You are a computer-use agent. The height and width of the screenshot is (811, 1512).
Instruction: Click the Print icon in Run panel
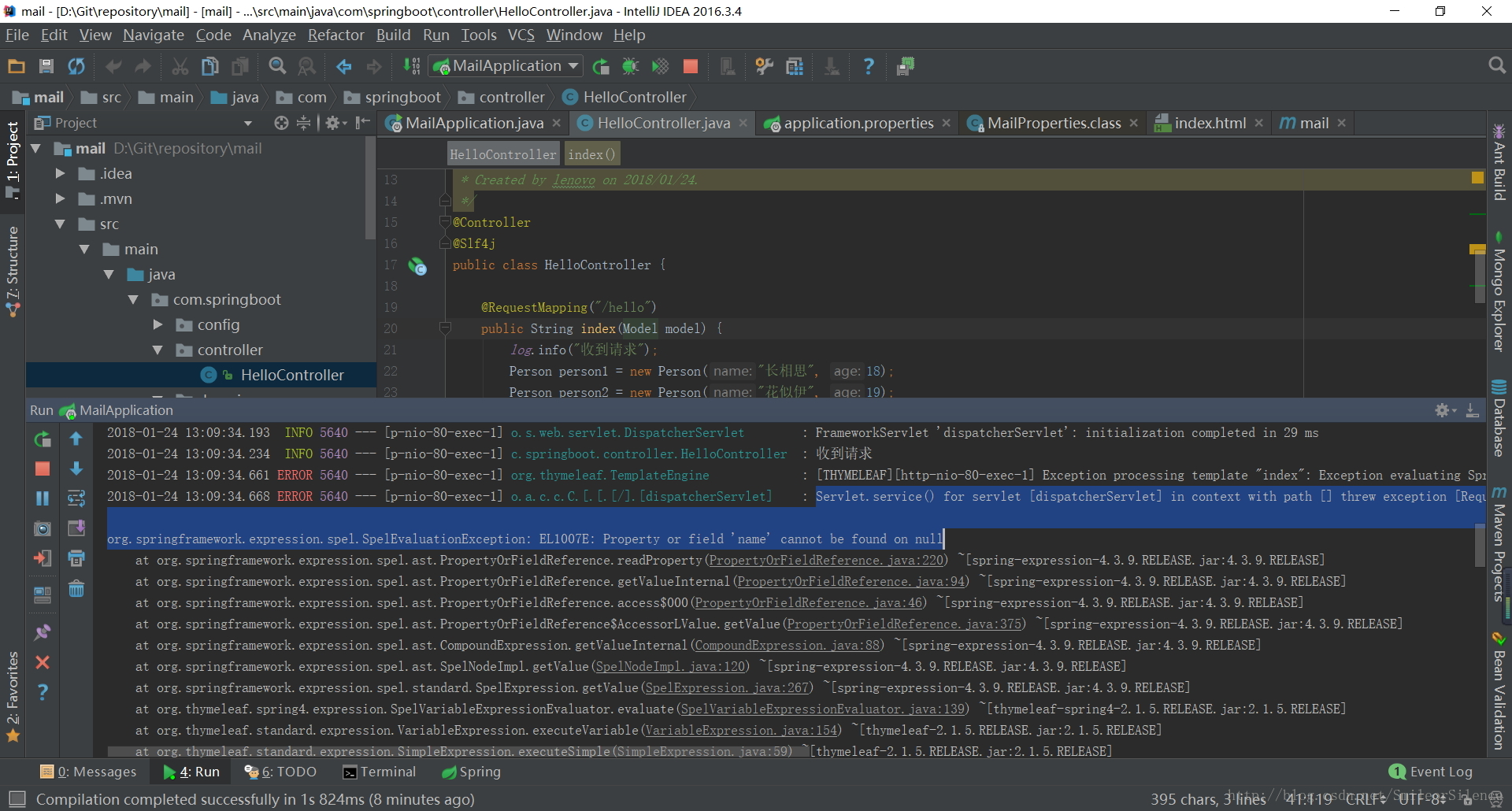(76, 558)
